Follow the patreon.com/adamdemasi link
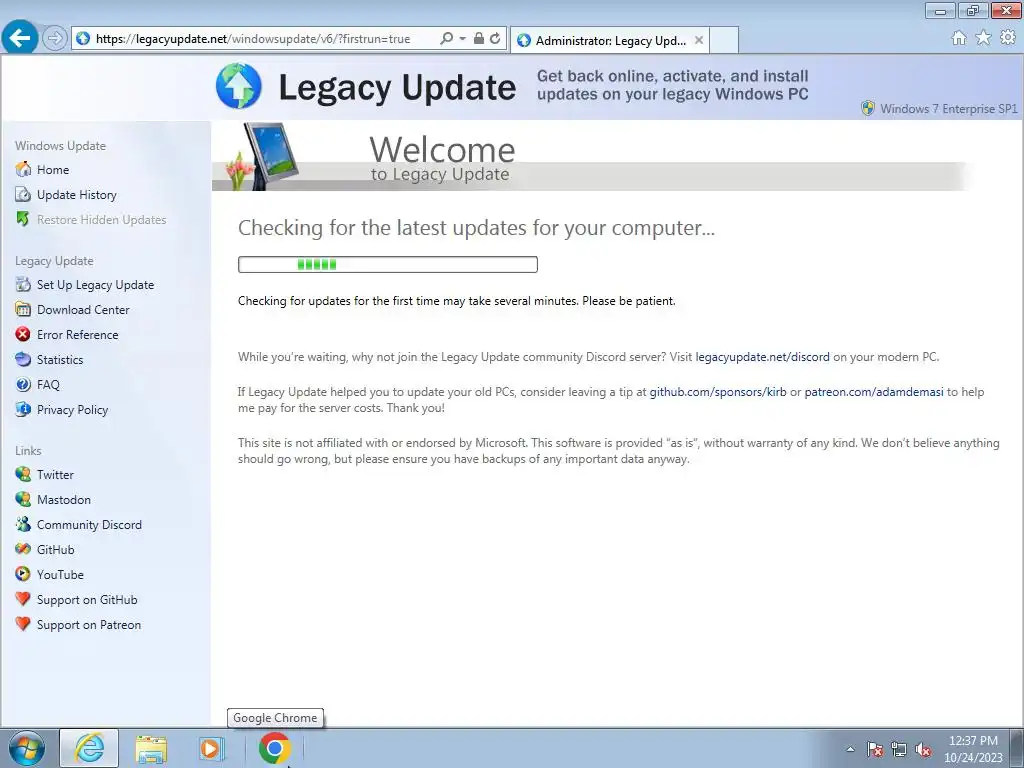The height and width of the screenshot is (768, 1024). tap(874, 392)
